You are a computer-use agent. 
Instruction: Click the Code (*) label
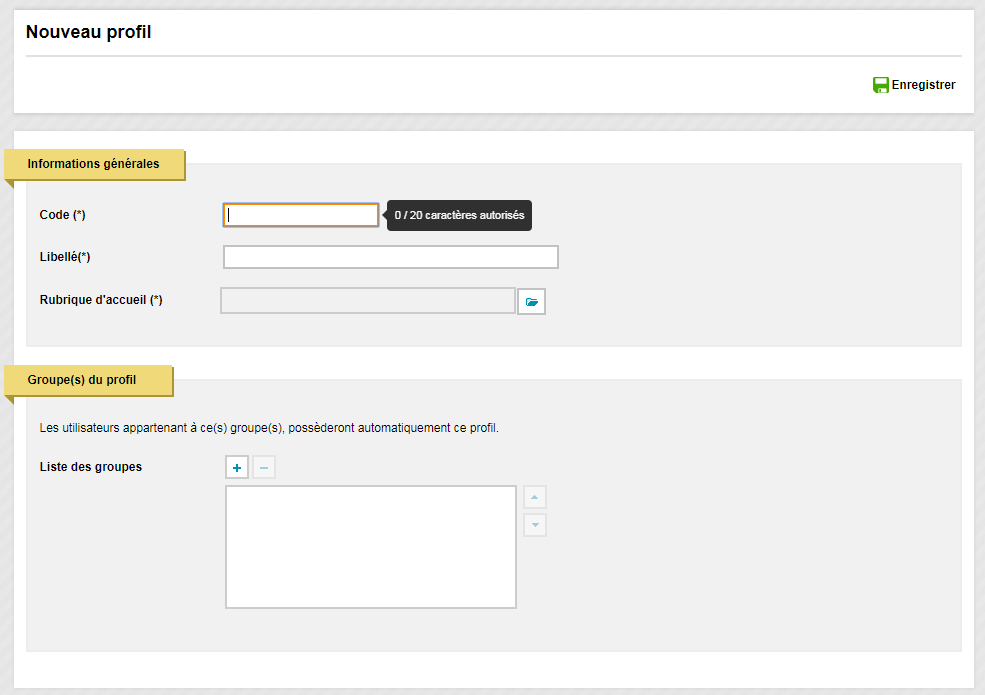(62, 215)
